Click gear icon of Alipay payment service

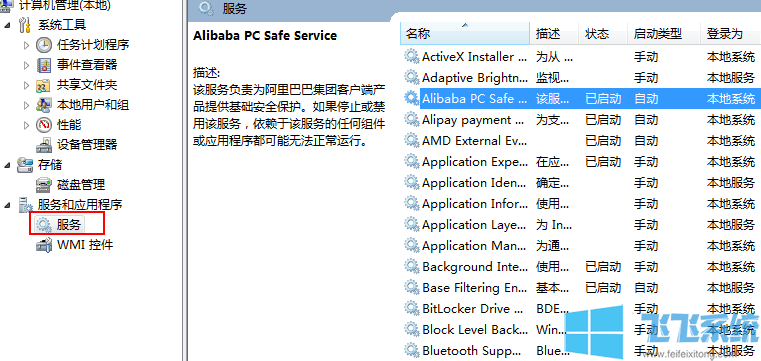click(412, 119)
